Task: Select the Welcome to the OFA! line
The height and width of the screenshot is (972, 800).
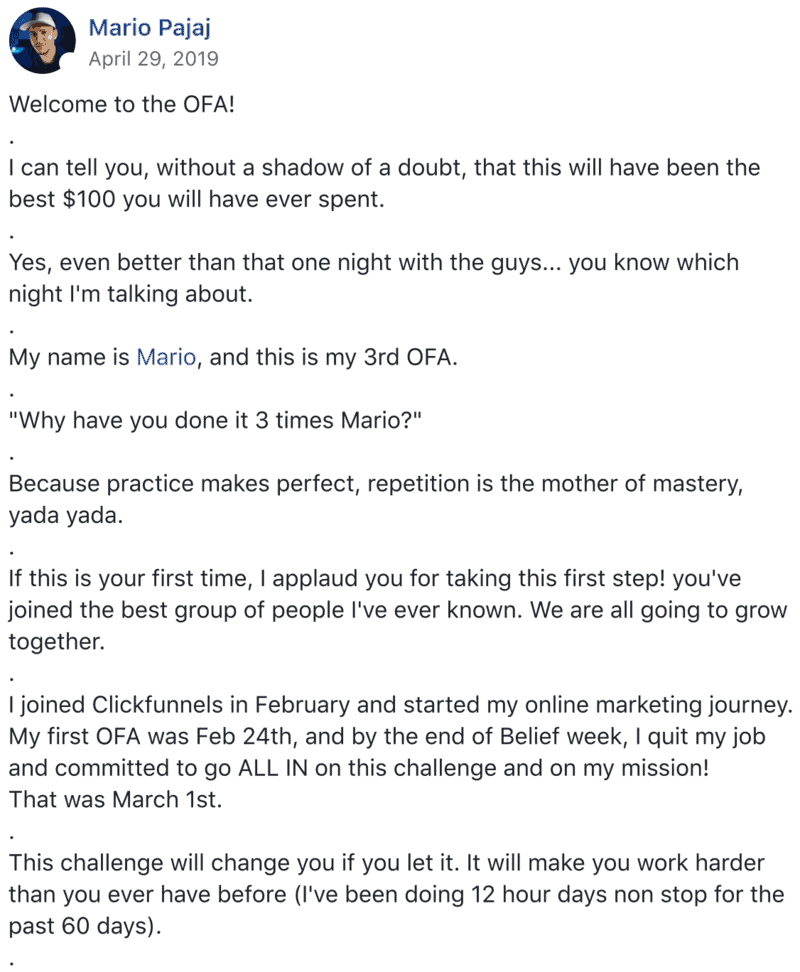Action: 122,104
